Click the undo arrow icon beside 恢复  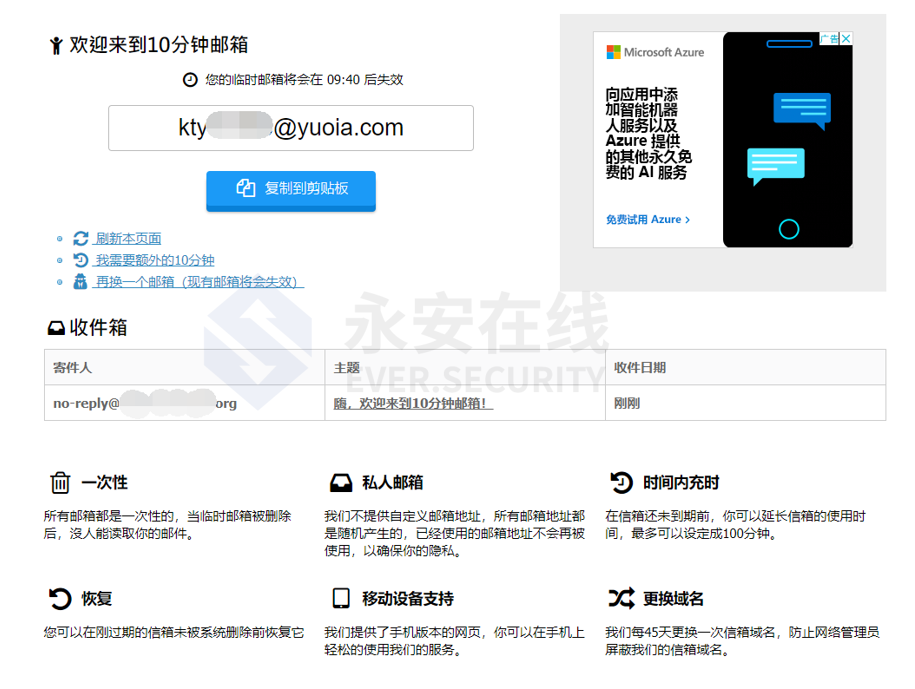coord(60,599)
